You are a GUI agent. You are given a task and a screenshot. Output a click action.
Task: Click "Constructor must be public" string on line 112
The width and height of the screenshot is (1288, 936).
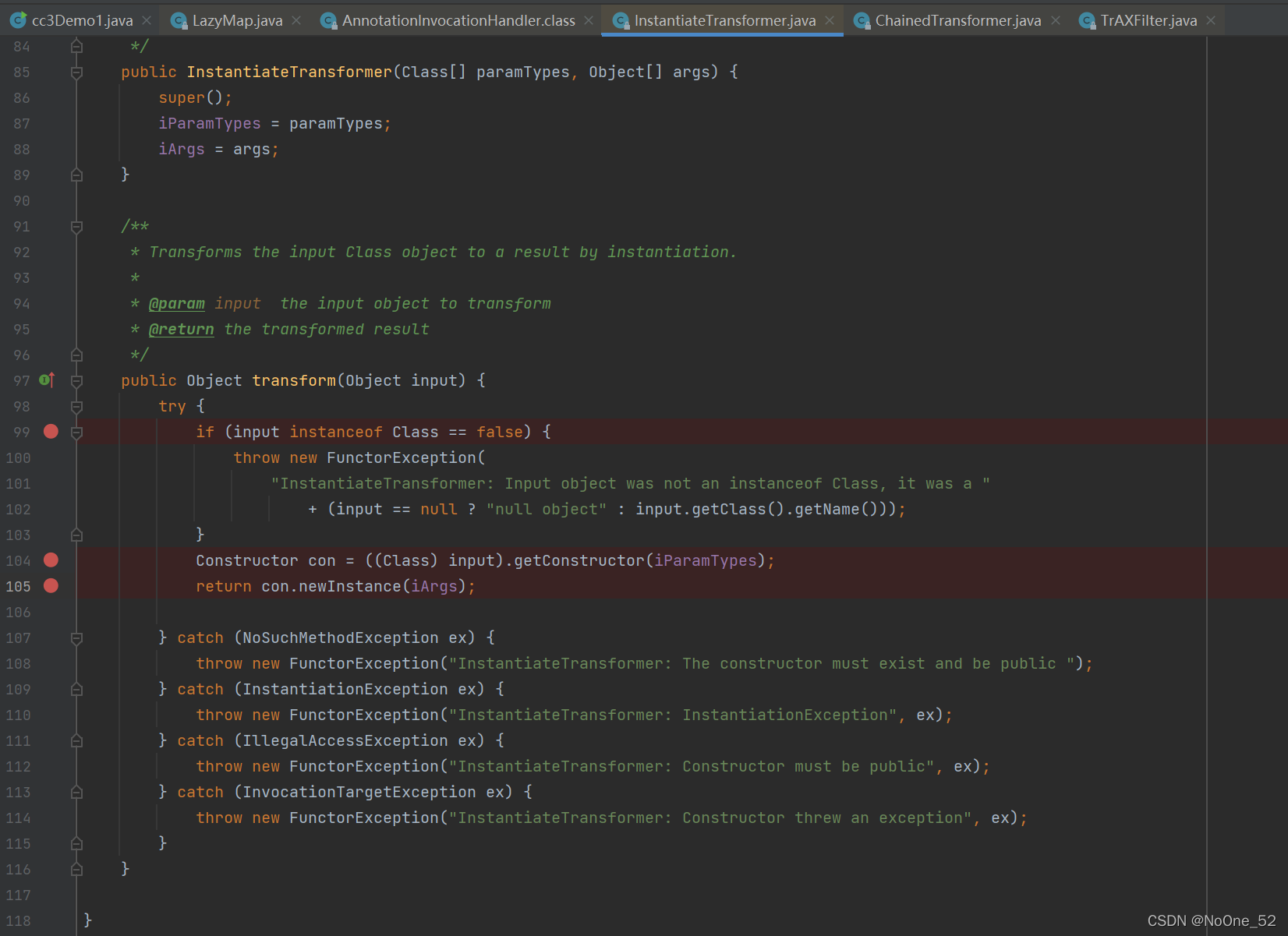click(x=692, y=766)
